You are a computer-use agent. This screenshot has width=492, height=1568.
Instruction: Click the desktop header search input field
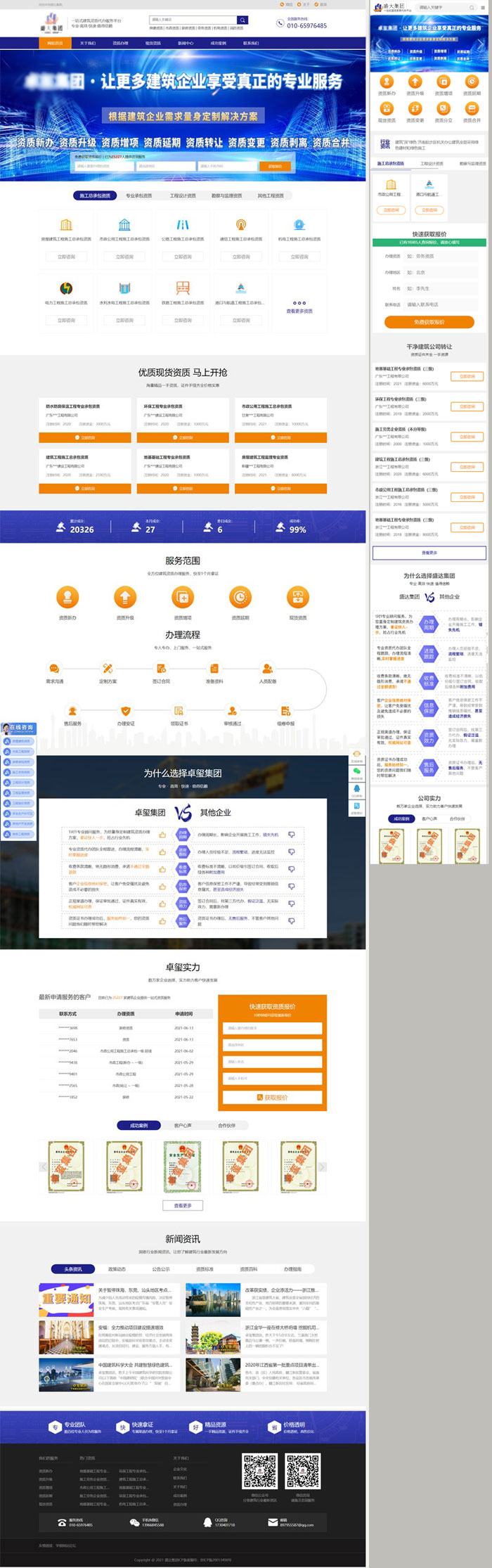click(x=193, y=20)
